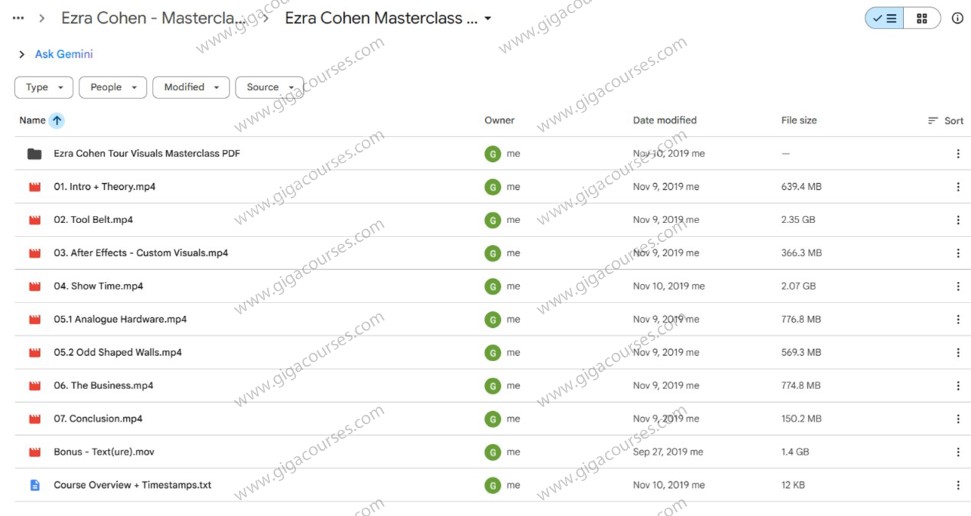View folder details info icon
971x516 pixels.
point(957,18)
